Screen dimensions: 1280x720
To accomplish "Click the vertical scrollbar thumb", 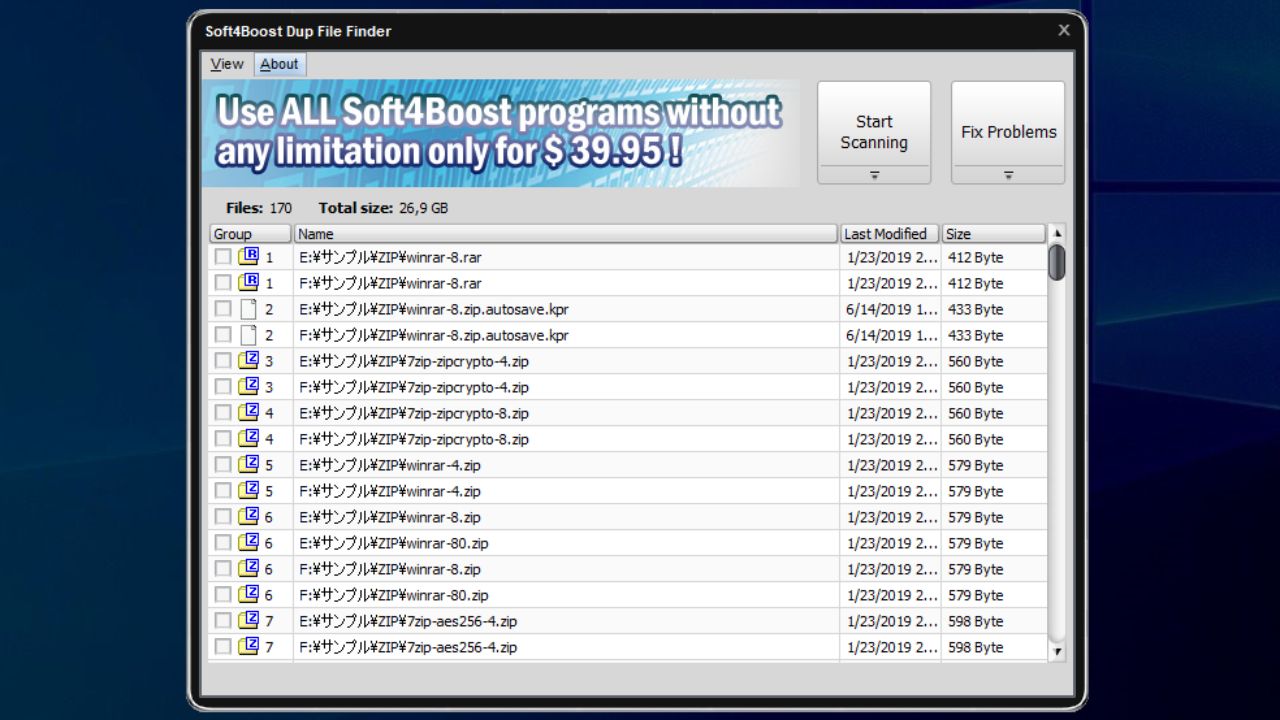I will point(1057,262).
